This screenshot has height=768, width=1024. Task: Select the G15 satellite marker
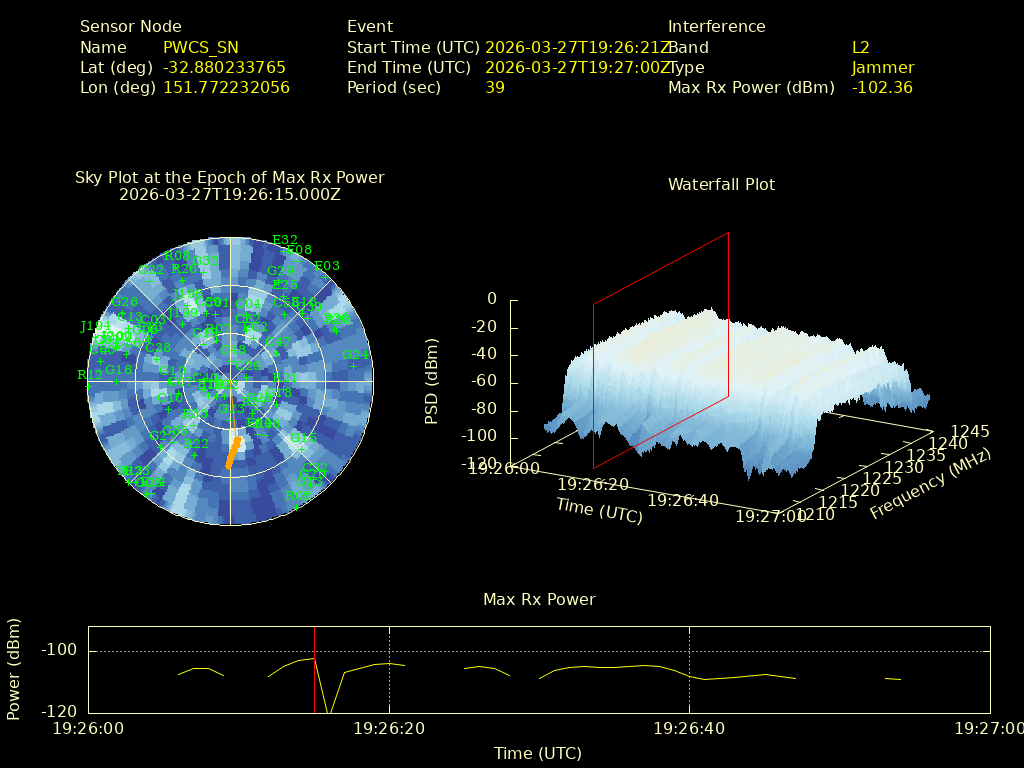click(299, 450)
